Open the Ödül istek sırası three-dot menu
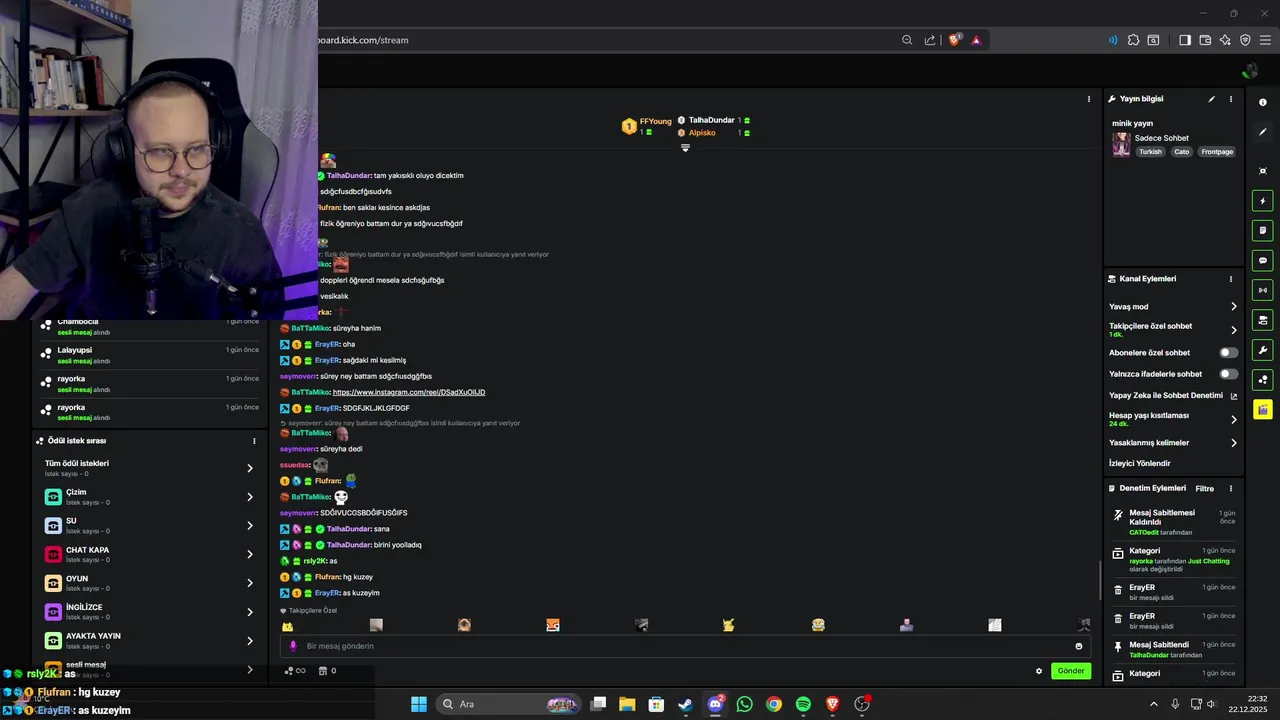This screenshot has height=720, width=1280. [x=254, y=441]
